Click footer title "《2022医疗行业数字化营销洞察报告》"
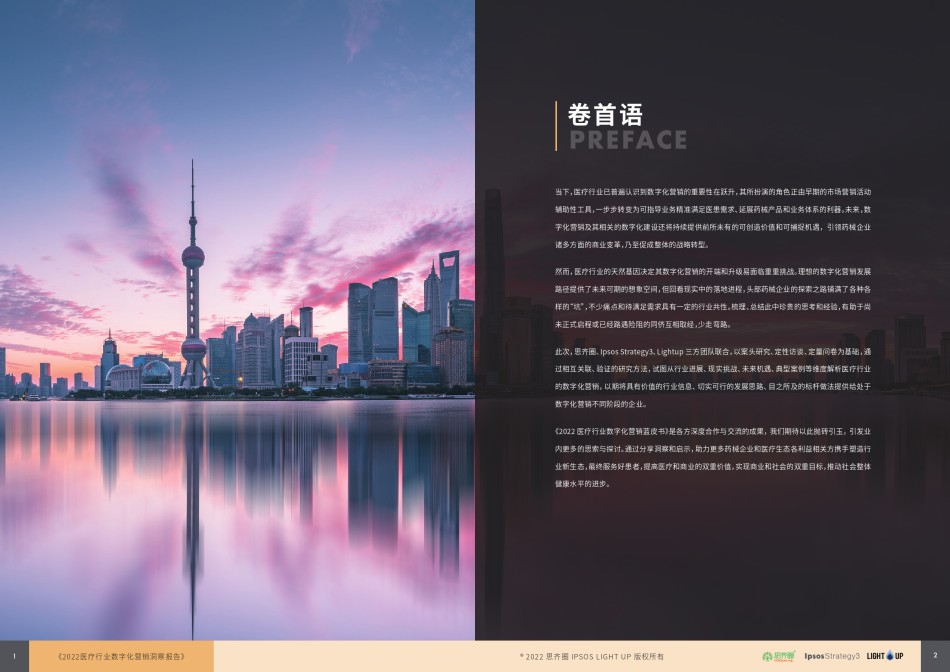Image resolution: width=950 pixels, height=672 pixels. pos(121,656)
